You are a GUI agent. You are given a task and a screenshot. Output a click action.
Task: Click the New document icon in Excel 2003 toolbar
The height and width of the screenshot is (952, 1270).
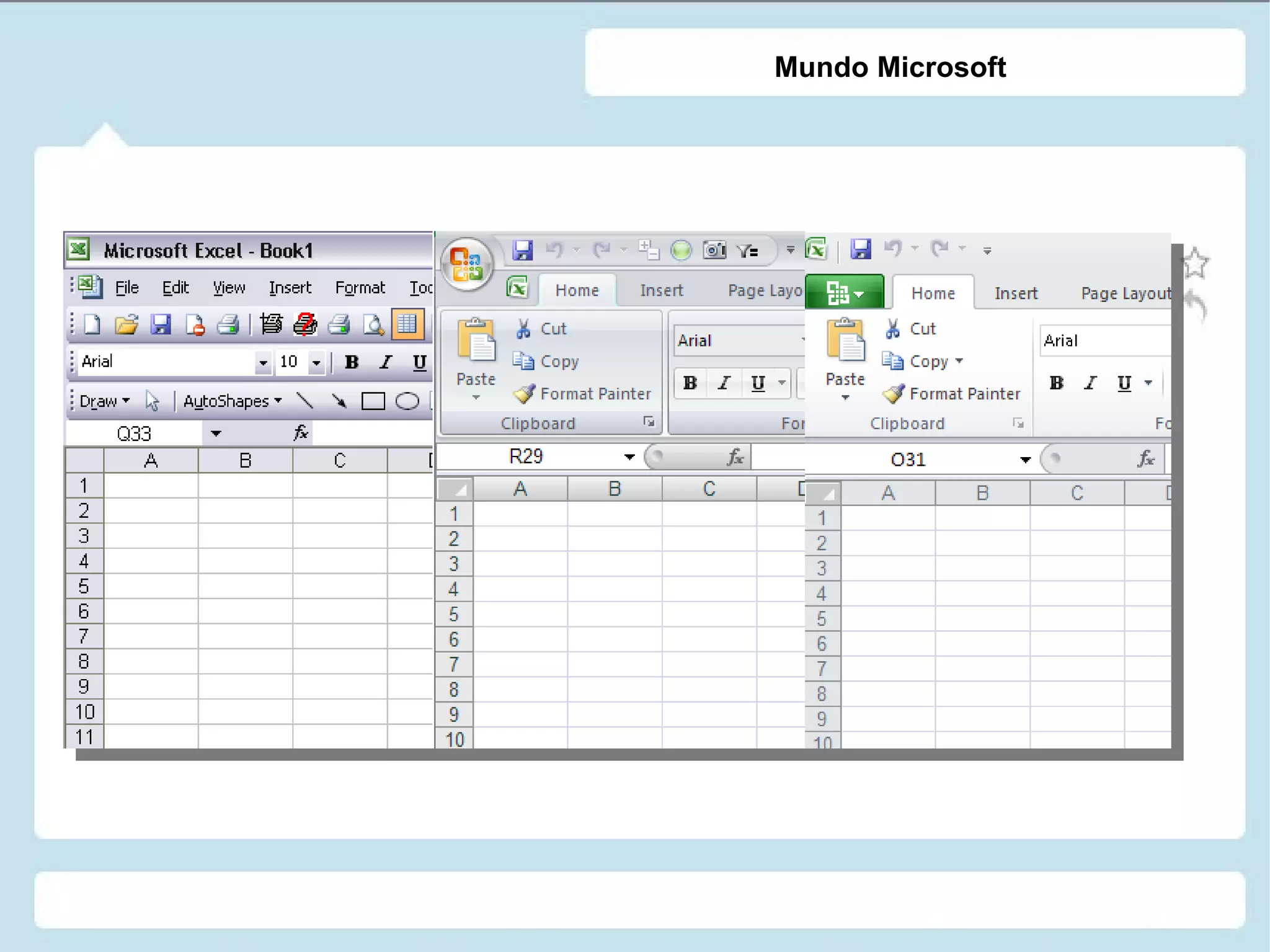tap(92, 324)
